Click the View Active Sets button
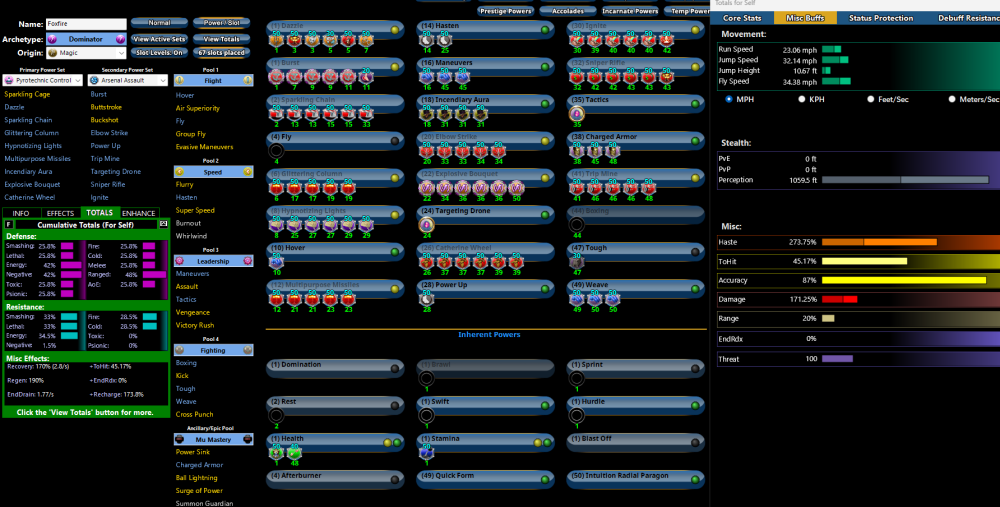Viewport: 1000px width, 507px height. click(159, 38)
